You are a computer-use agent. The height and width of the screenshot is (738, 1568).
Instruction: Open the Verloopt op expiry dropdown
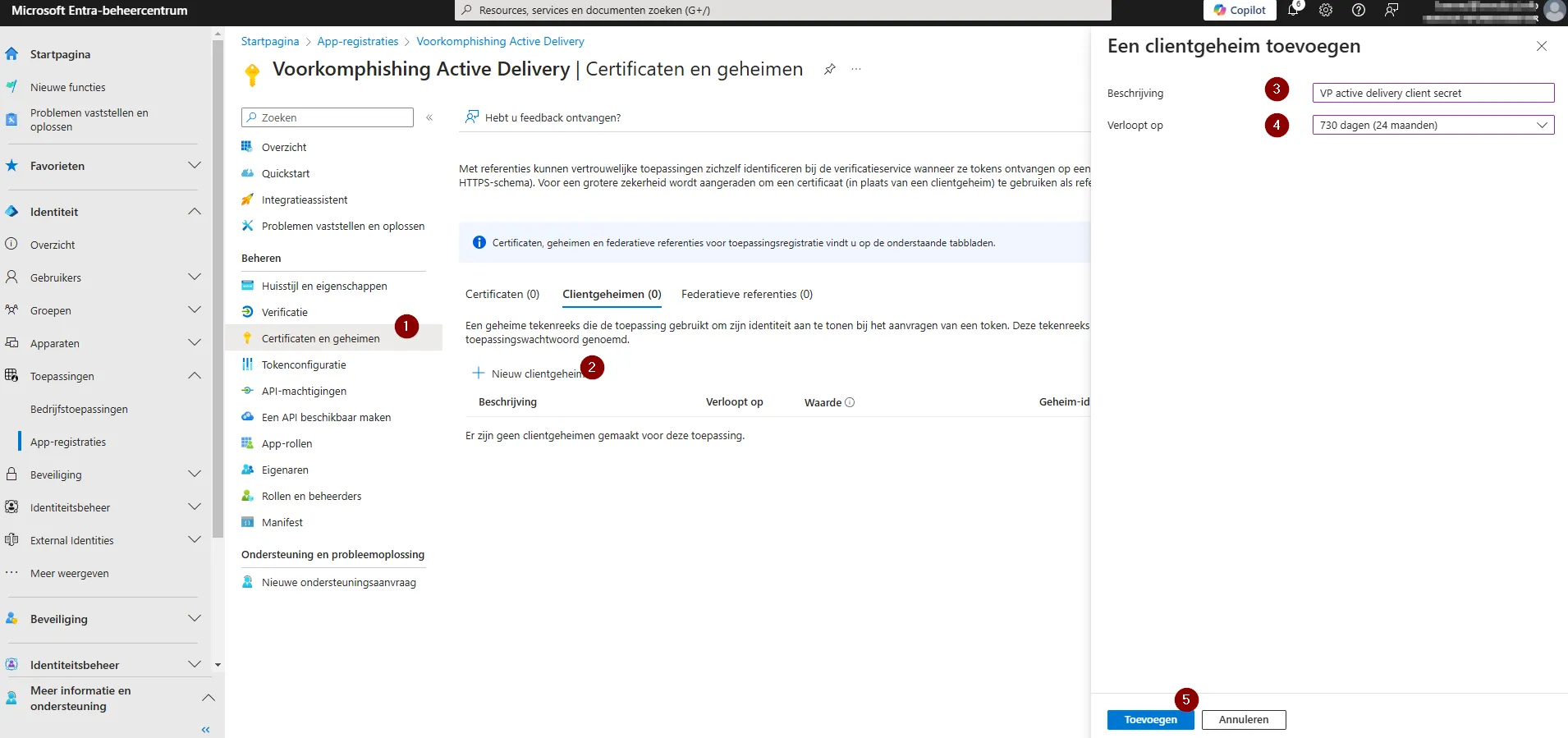click(x=1433, y=125)
